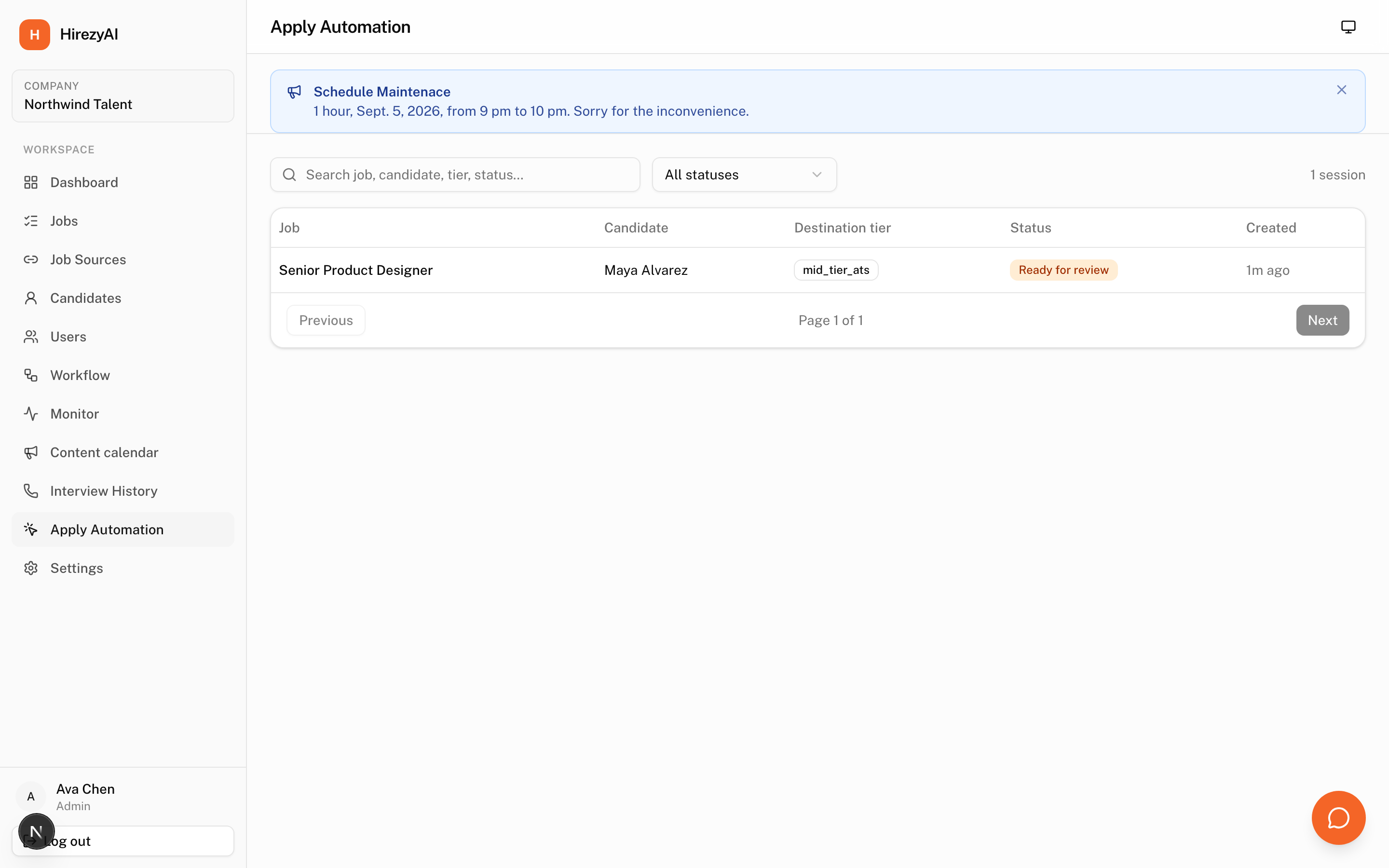Image resolution: width=1389 pixels, height=868 pixels.
Task: Open the All statuses dropdown
Action: coord(744,175)
